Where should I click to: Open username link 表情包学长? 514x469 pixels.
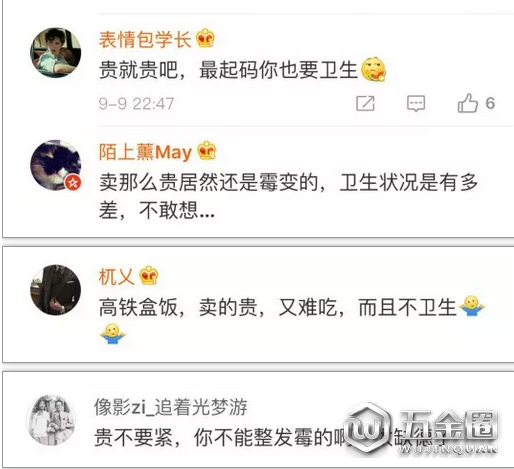(x=145, y=40)
